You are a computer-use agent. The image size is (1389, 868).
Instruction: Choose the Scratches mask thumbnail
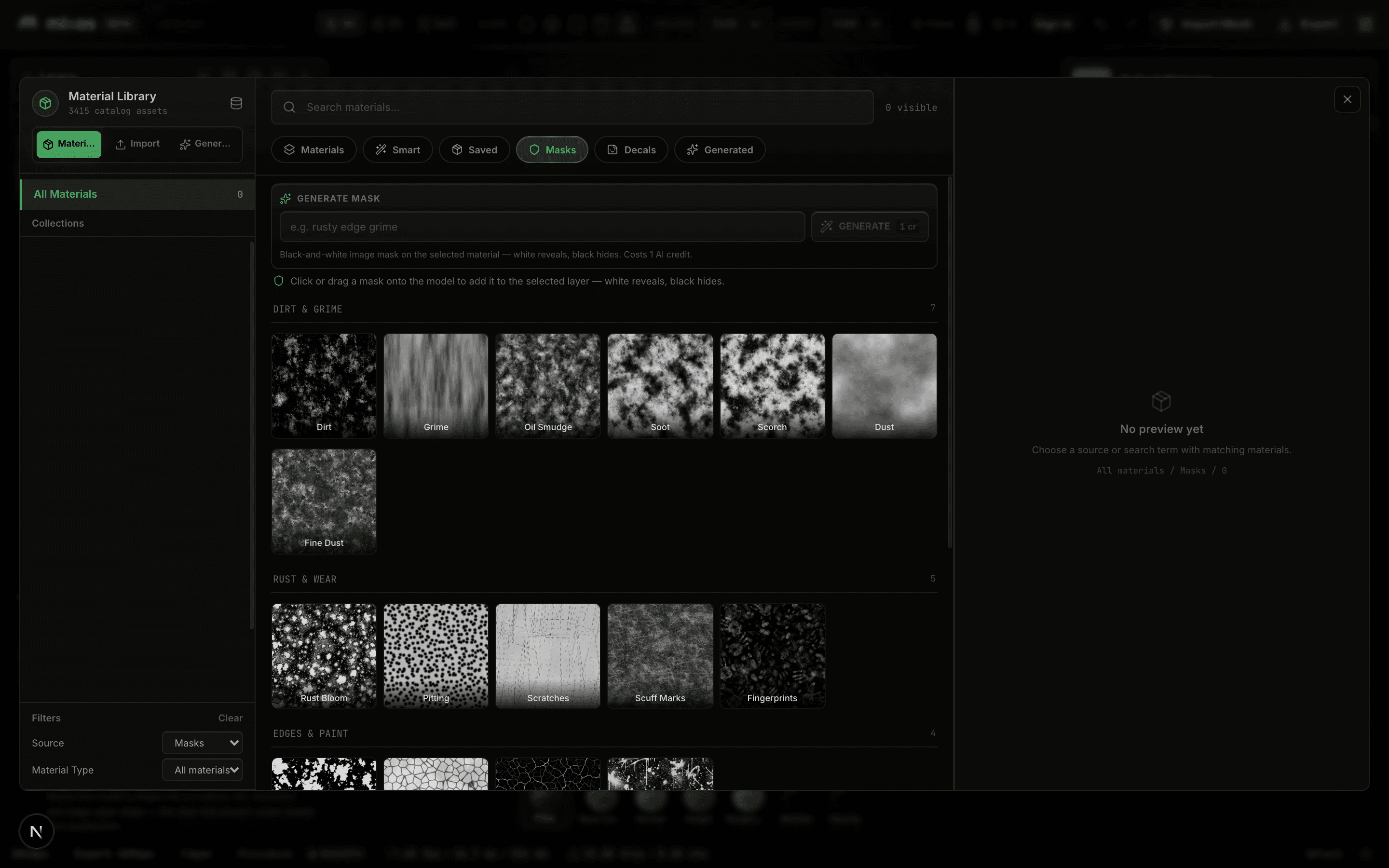548,656
